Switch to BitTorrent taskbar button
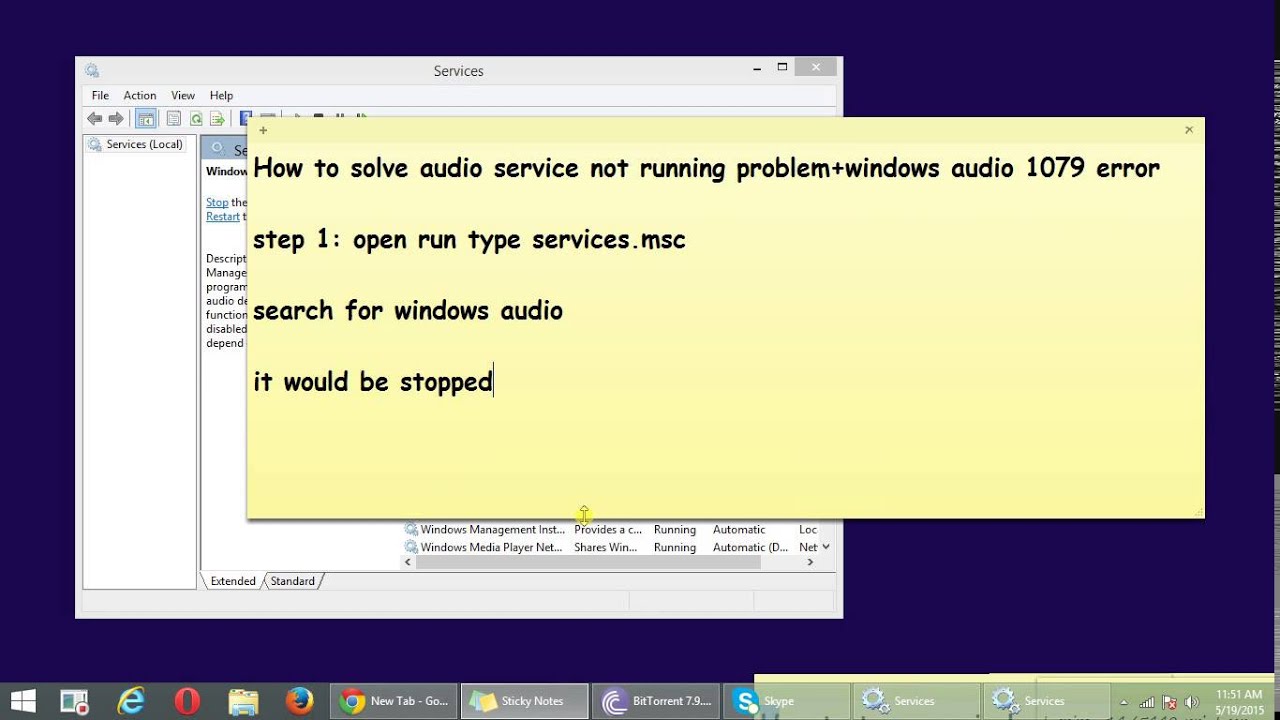1280x720 pixels. pos(657,701)
